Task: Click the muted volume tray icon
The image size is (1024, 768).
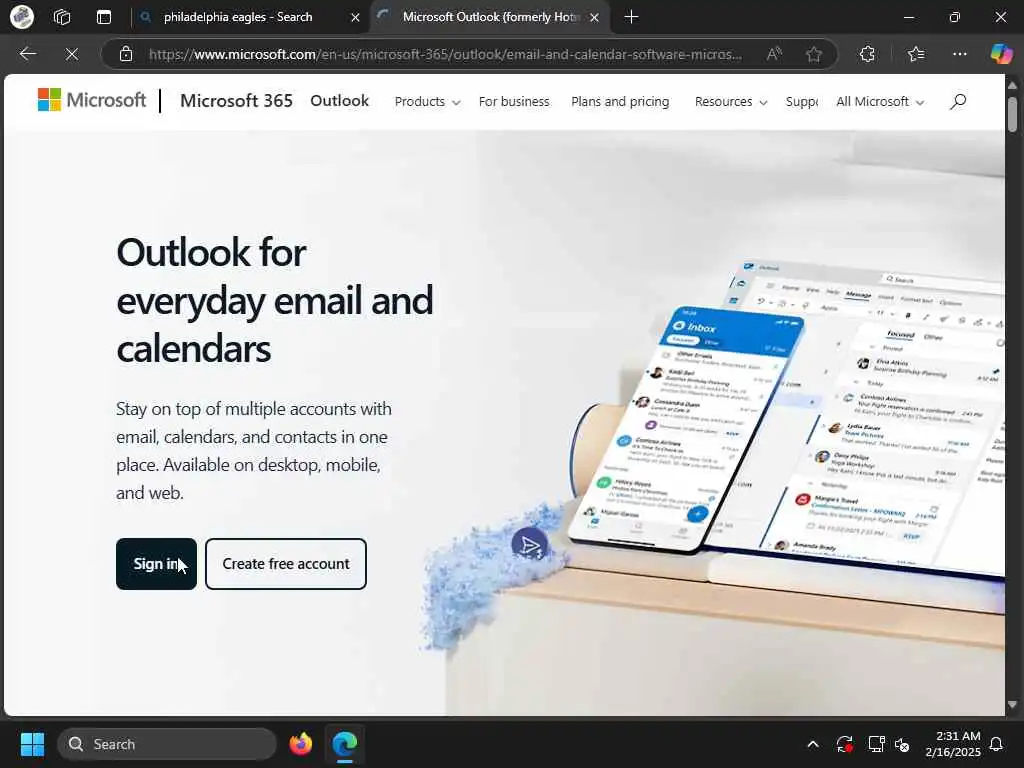Action: click(x=902, y=744)
